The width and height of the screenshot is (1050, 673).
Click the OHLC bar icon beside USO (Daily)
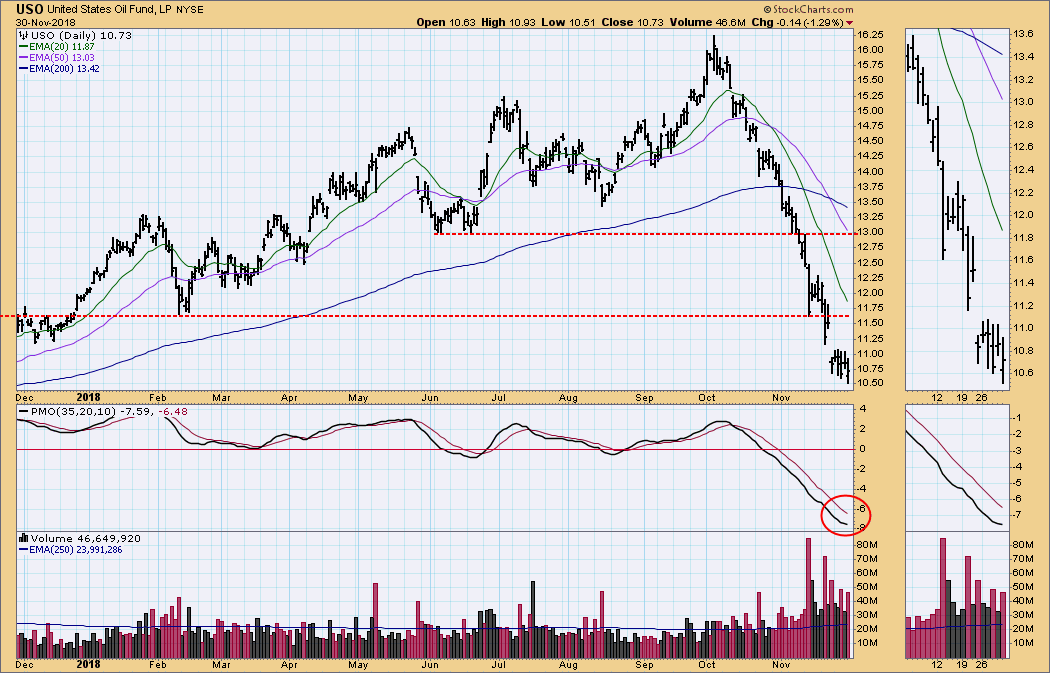pos(22,35)
